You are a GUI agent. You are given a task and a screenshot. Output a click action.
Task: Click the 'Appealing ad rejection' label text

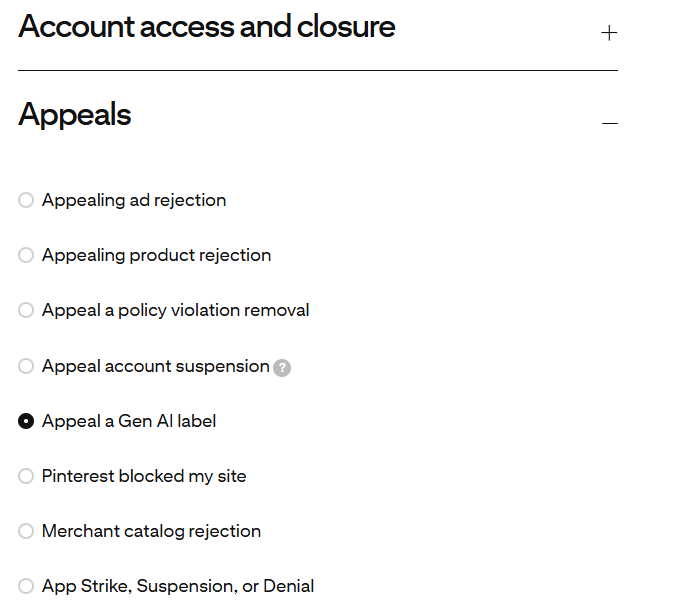pyautogui.click(x=134, y=201)
